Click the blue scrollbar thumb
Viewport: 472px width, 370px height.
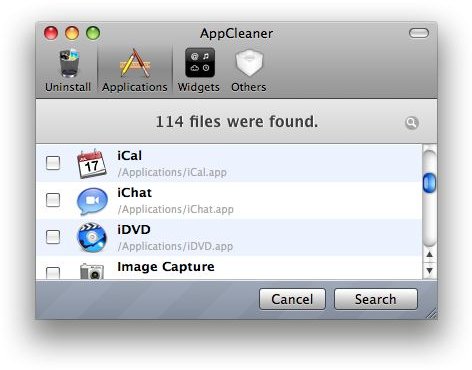click(429, 183)
